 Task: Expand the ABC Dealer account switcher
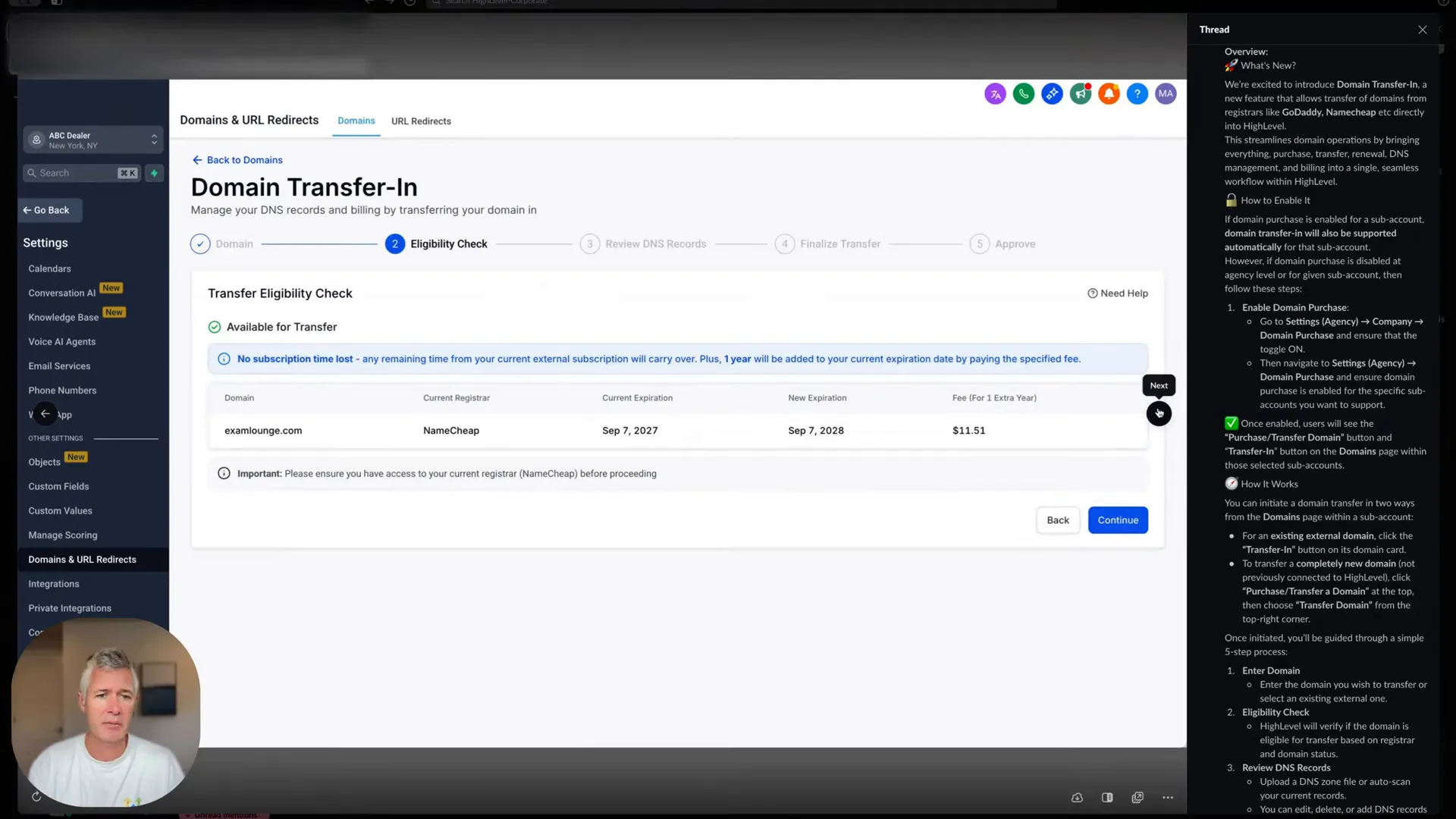[x=93, y=140]
